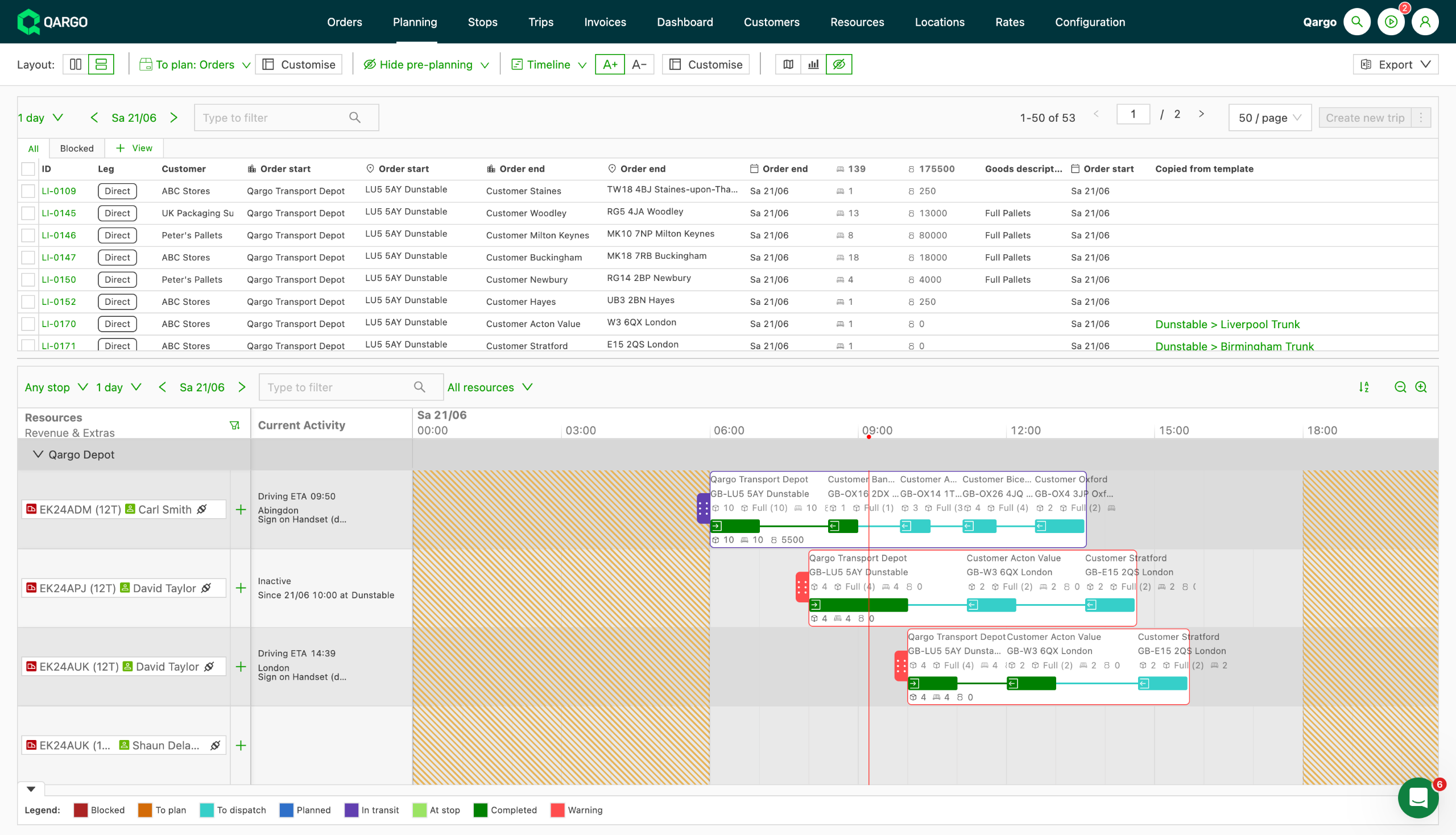This screenshot has width=1456, height=835.
Task: Open the map view icon
Action: pos(788,64)
